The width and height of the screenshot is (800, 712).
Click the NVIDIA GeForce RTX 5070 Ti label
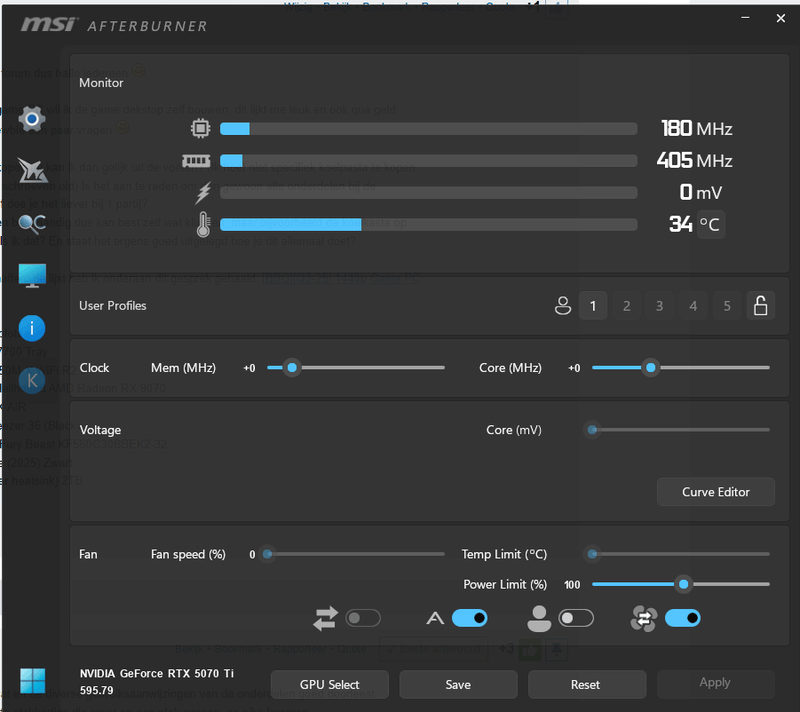(157, 673)
